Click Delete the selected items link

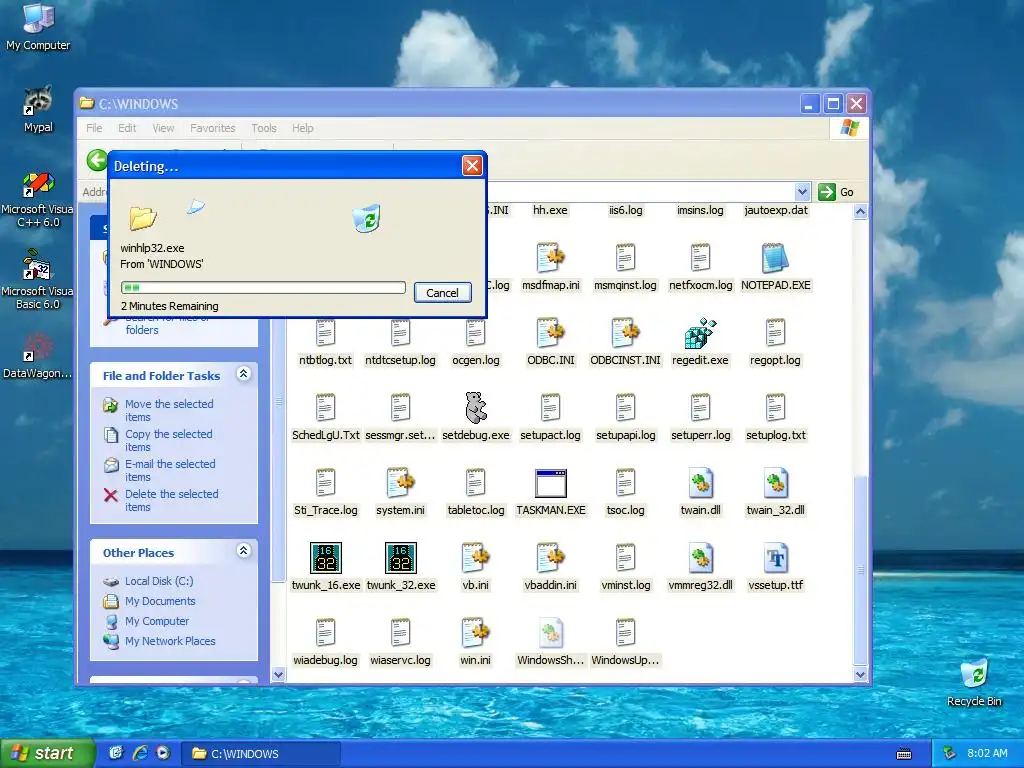[171, 500]
